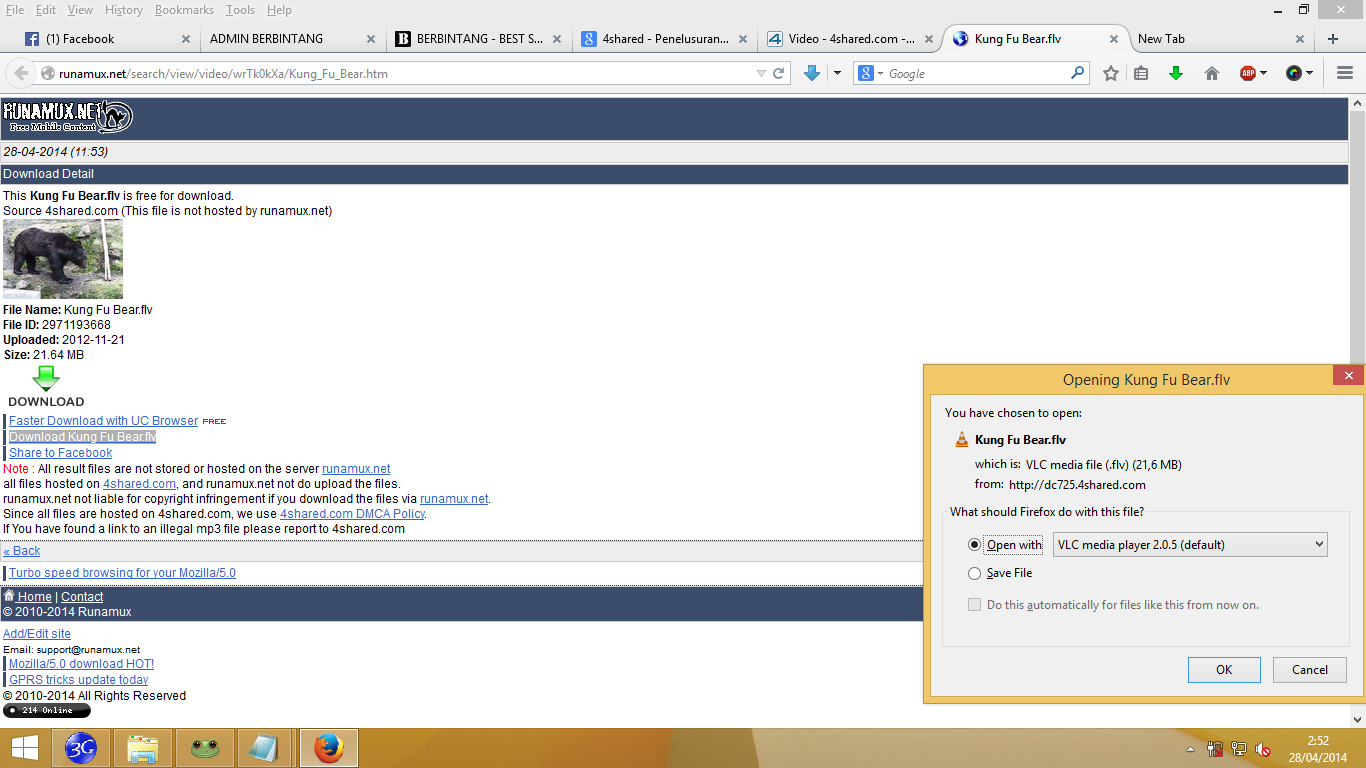Click the Runamux.net logo
The image size is (1366, 768).
click(68, 118)
